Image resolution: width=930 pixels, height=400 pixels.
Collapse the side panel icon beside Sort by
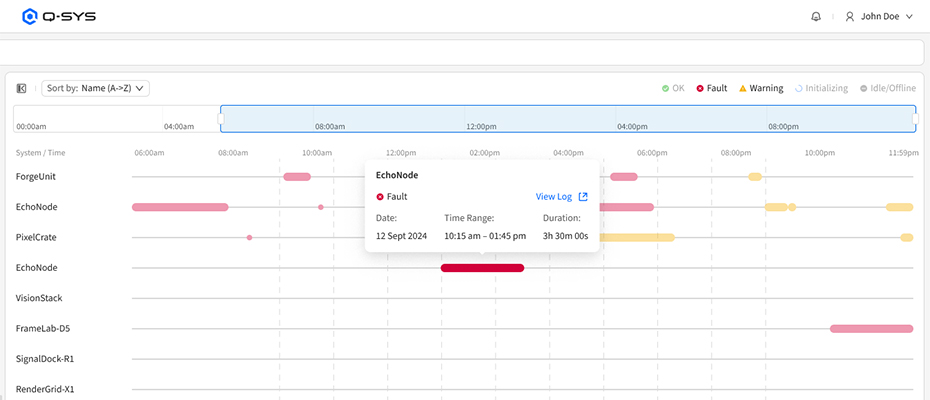[x=22, y=88]
